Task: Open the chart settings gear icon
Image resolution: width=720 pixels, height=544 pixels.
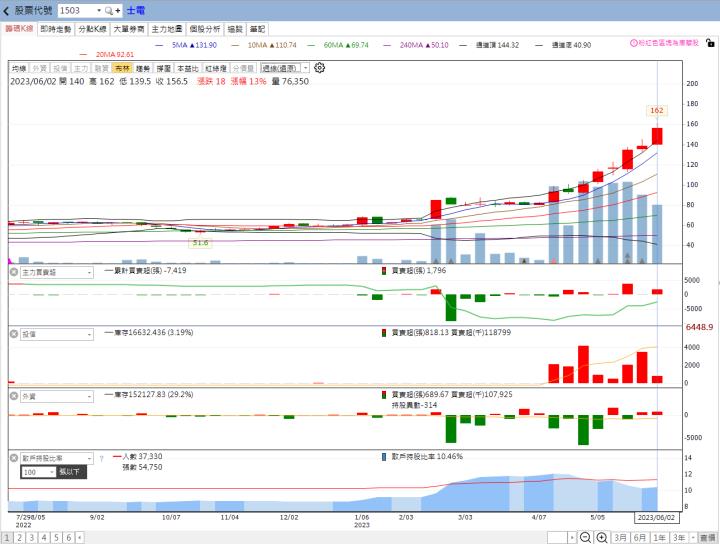Action: pos(320,68)
